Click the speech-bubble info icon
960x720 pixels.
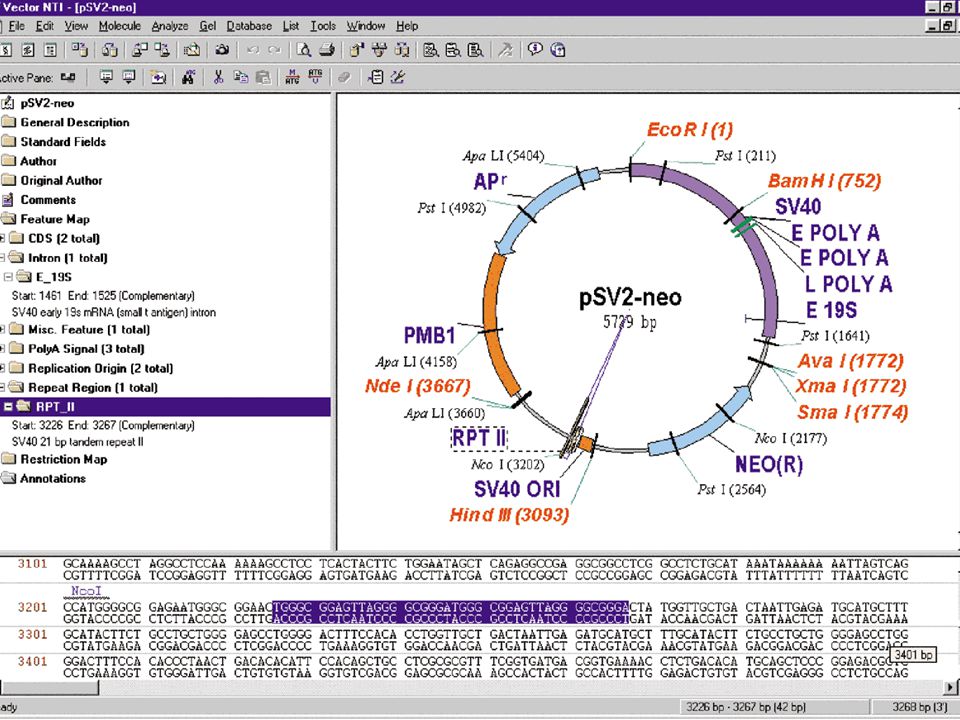click(x=535, y=49)
